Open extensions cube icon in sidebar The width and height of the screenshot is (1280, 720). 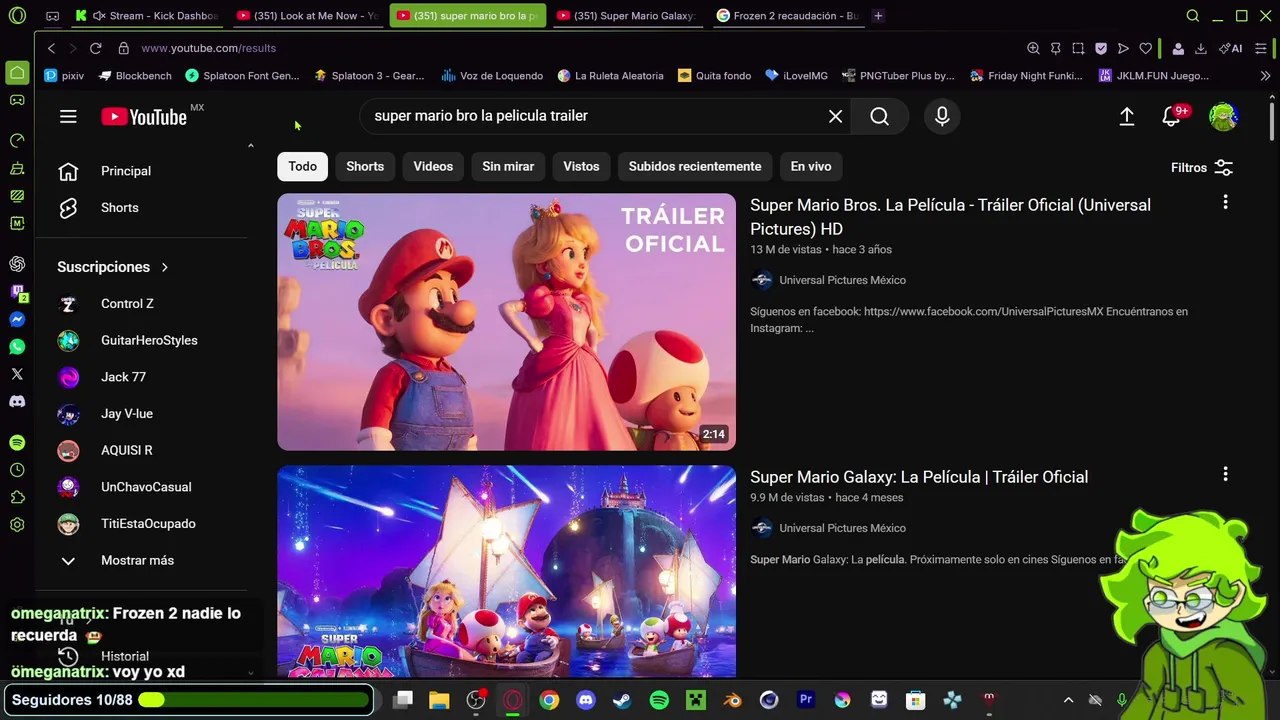click(17, 497)
